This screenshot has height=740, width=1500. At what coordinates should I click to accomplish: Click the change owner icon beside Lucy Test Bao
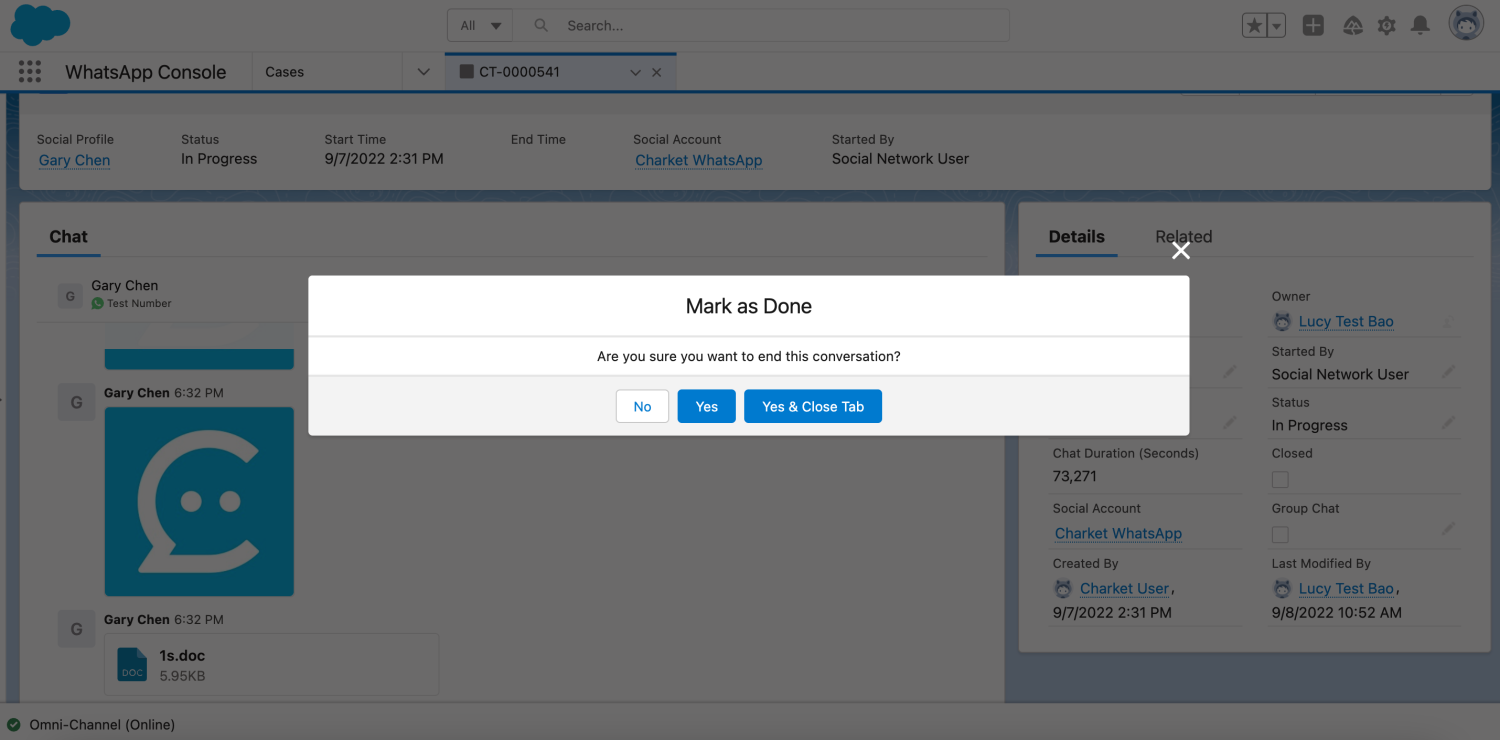pyautogui.click(x=1449, y=321)
